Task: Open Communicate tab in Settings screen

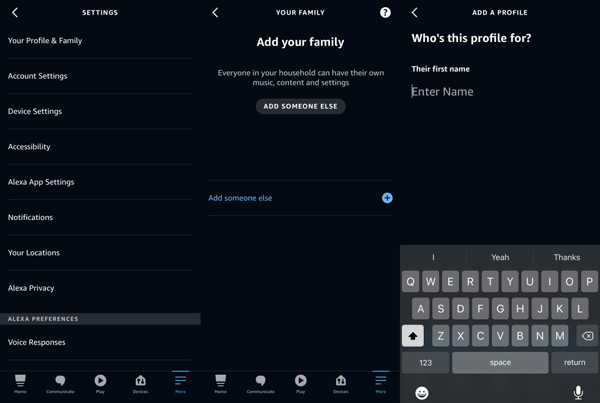Action: point(60,383)
